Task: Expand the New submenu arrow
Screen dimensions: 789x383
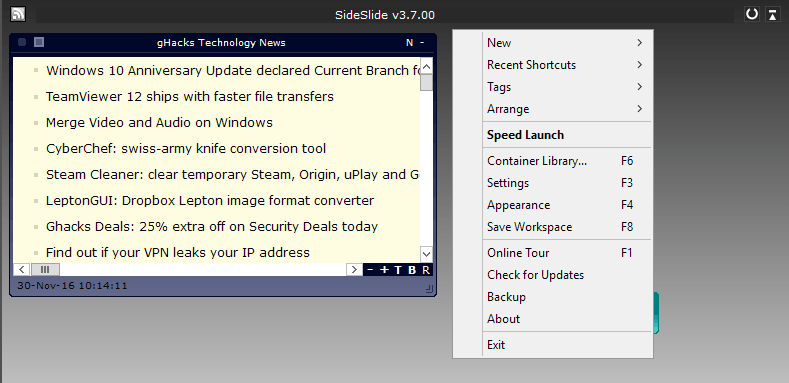Action: pos(640,43)
